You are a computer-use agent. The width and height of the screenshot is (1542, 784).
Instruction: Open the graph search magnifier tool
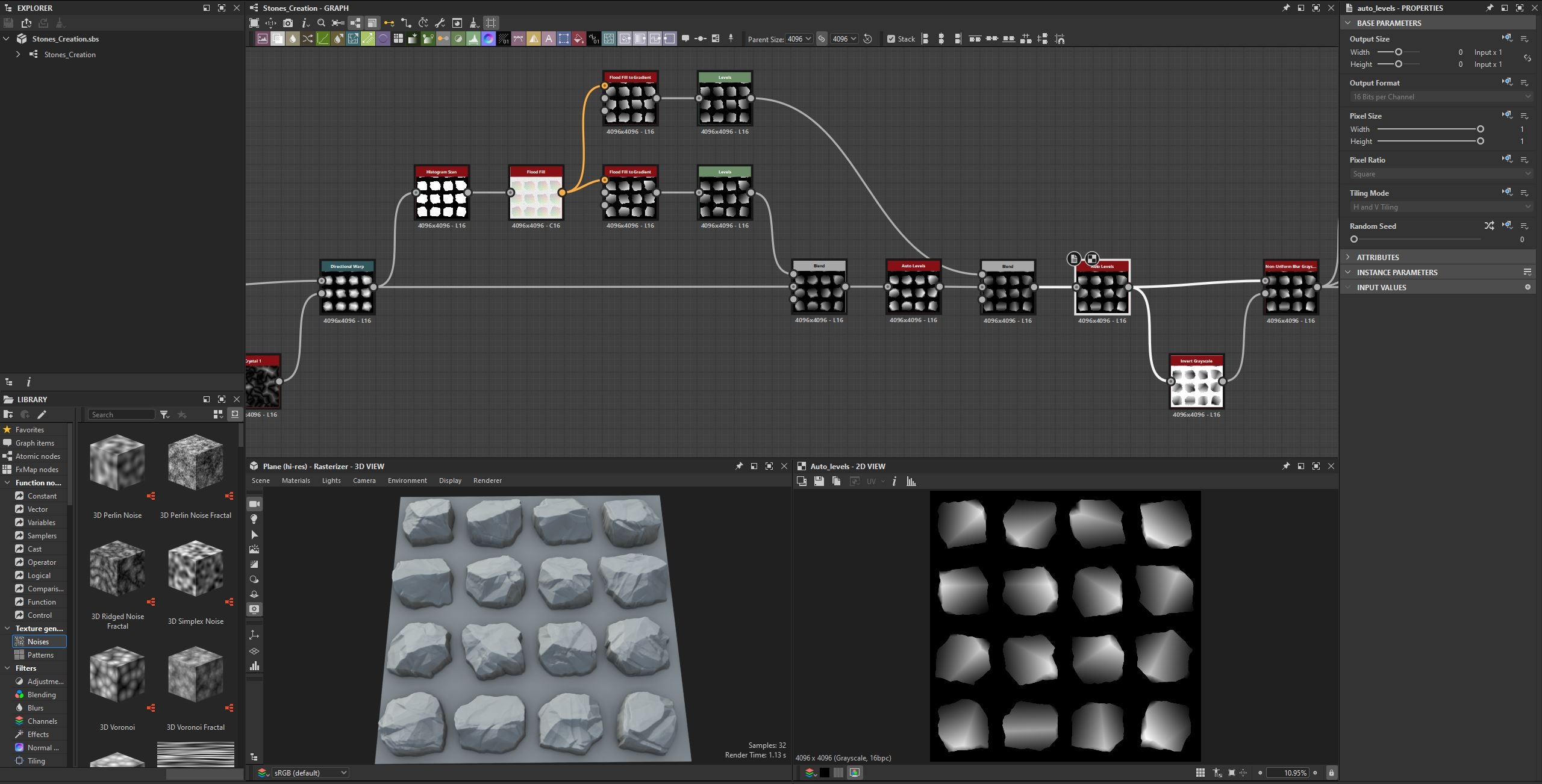(321, 23)
